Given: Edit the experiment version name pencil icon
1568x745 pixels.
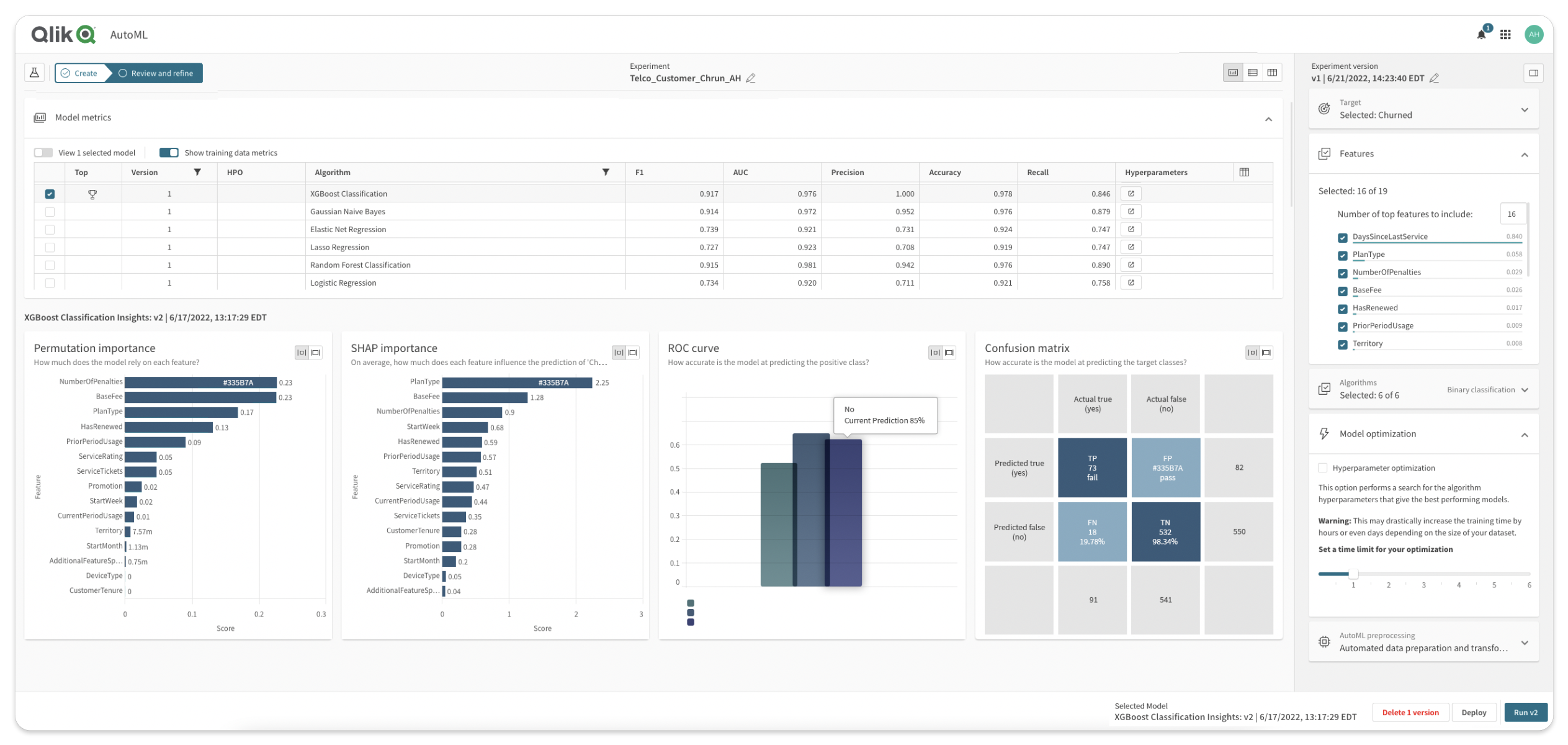Looking at the screenshot, I should [1434, 78].
